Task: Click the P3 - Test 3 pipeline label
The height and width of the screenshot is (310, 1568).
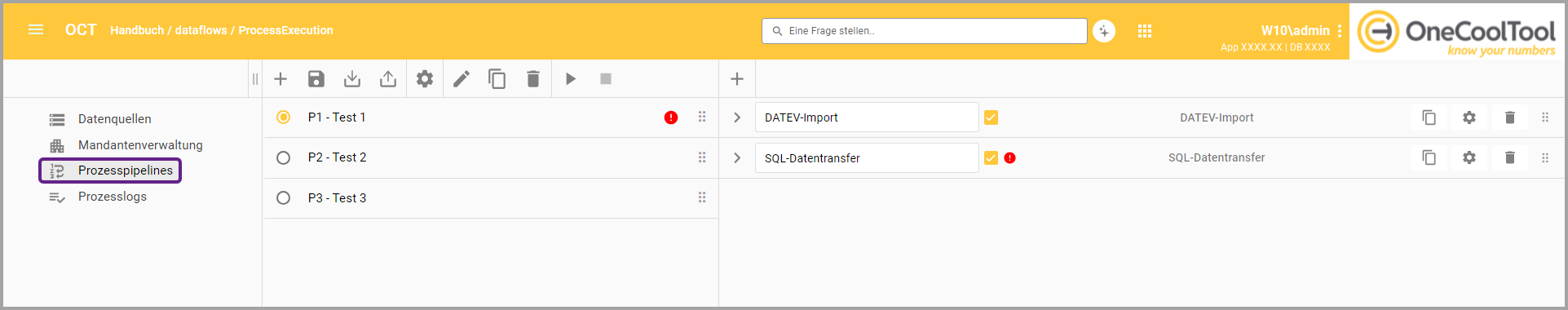Action: [338, 197]
